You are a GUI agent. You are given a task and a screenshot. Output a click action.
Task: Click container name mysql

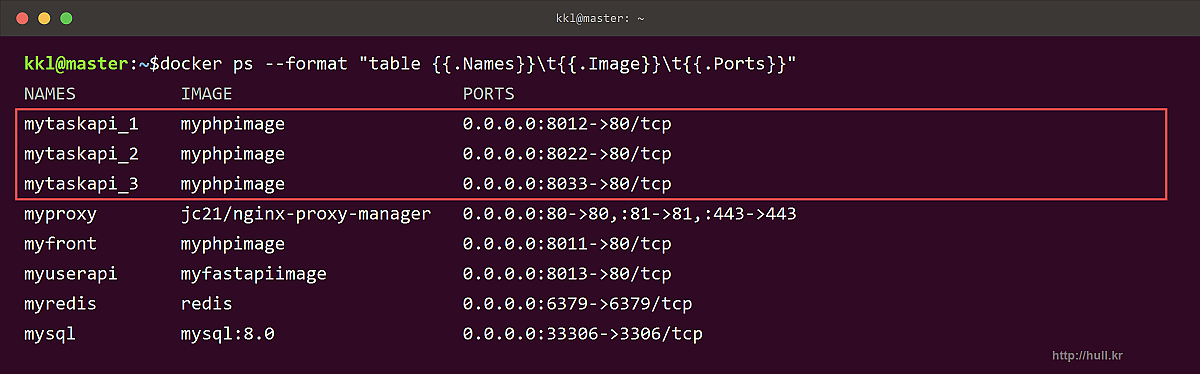pos(50,334)
